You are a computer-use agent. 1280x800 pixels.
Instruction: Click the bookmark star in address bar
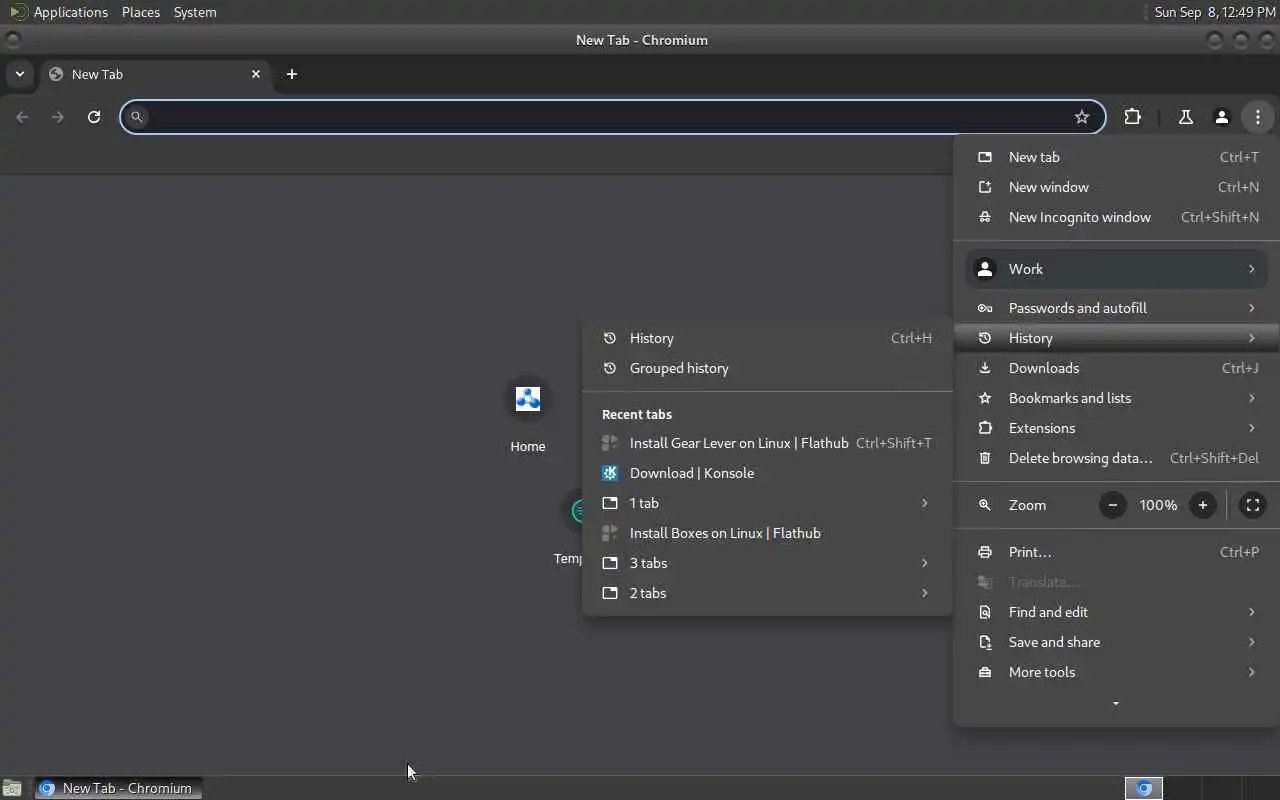coord(1082,117)
